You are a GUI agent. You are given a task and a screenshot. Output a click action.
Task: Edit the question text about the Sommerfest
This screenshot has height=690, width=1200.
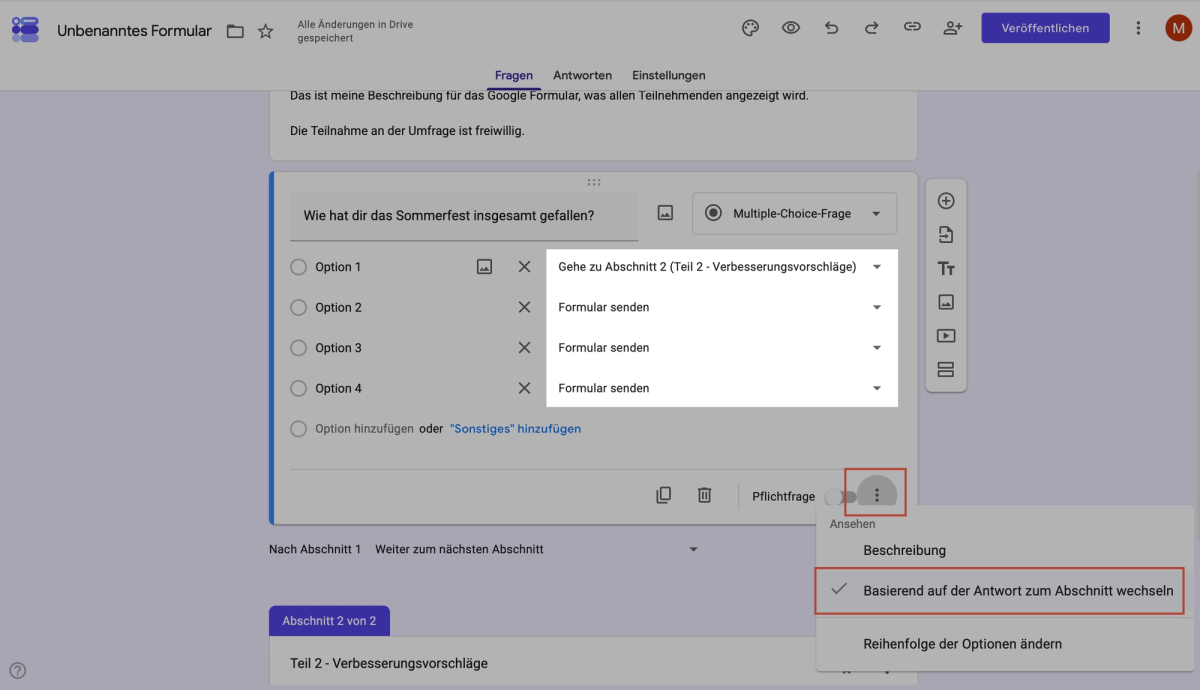(464, 216)
